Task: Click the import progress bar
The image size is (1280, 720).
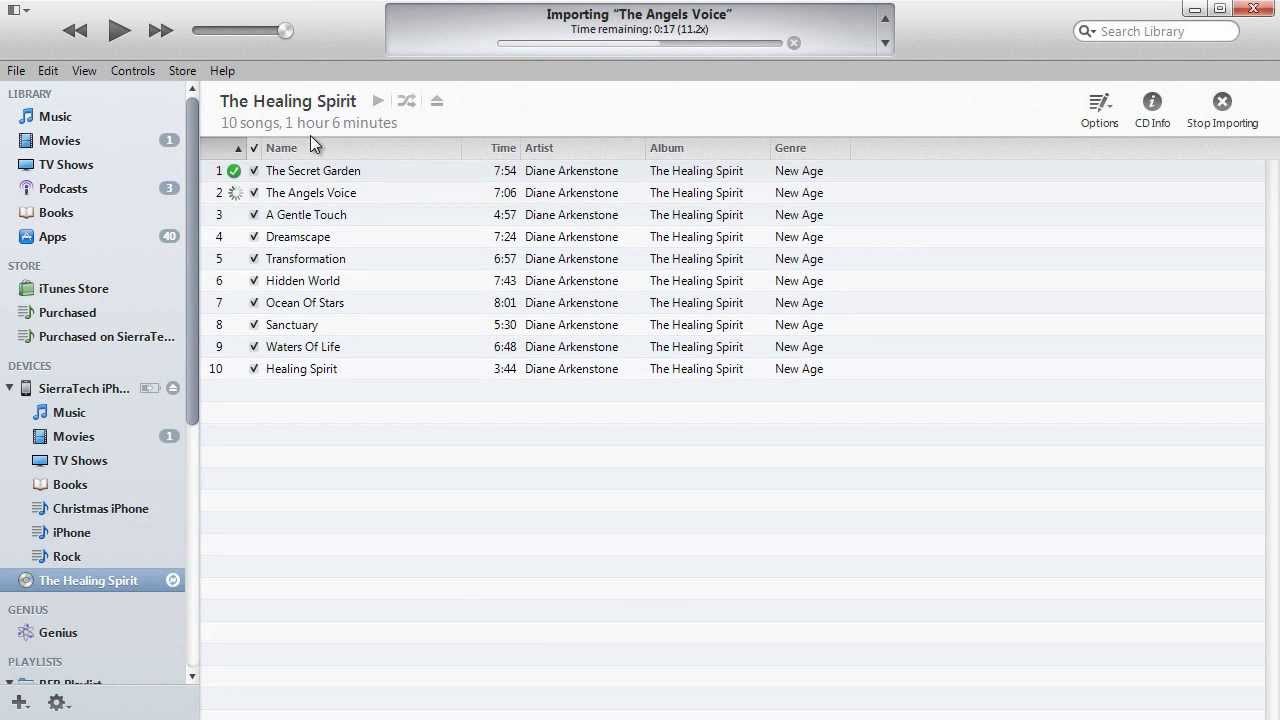Action: click(x=639, y=43)
